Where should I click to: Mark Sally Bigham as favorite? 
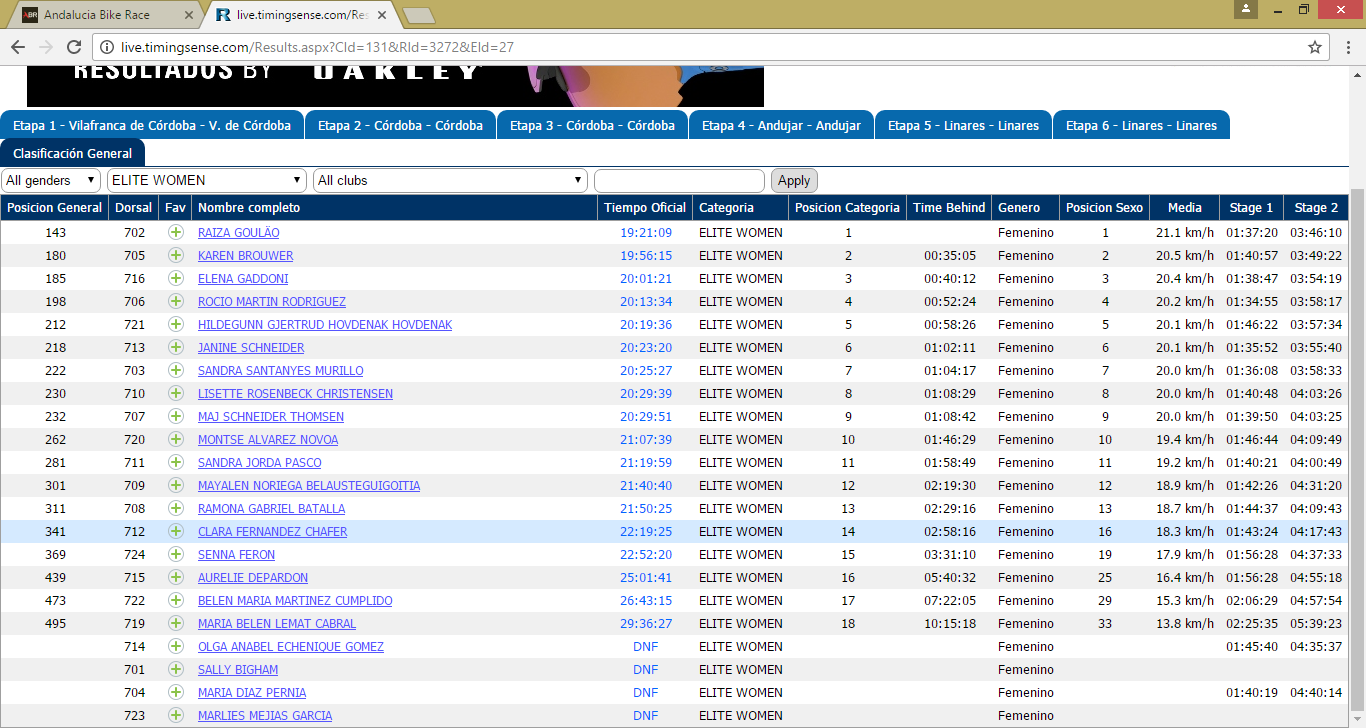click(176, 669)
